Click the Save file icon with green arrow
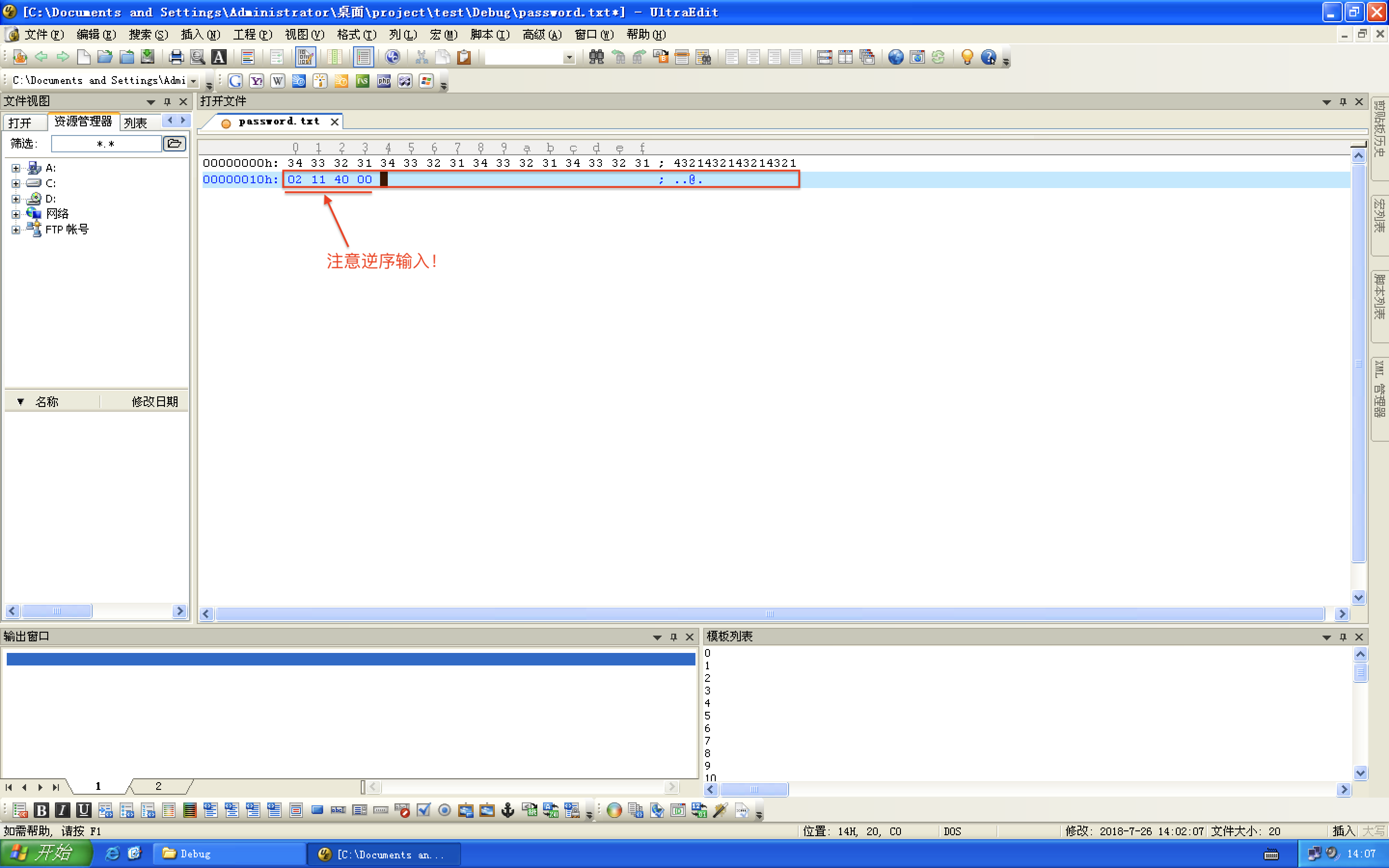 point(148,57)
